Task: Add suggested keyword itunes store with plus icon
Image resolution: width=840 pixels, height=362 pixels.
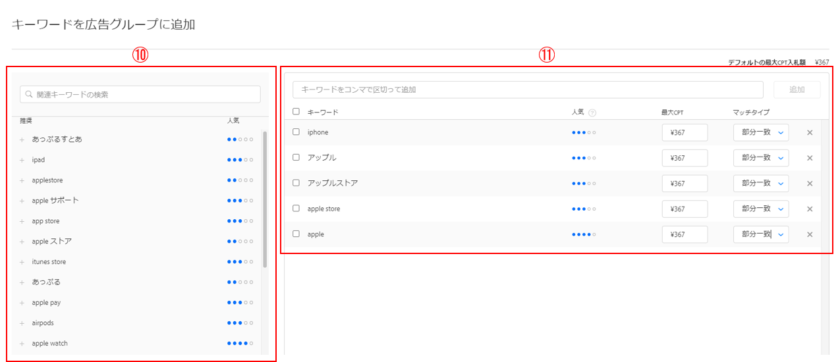Action: pyautogui.click(x=22, y=262)
